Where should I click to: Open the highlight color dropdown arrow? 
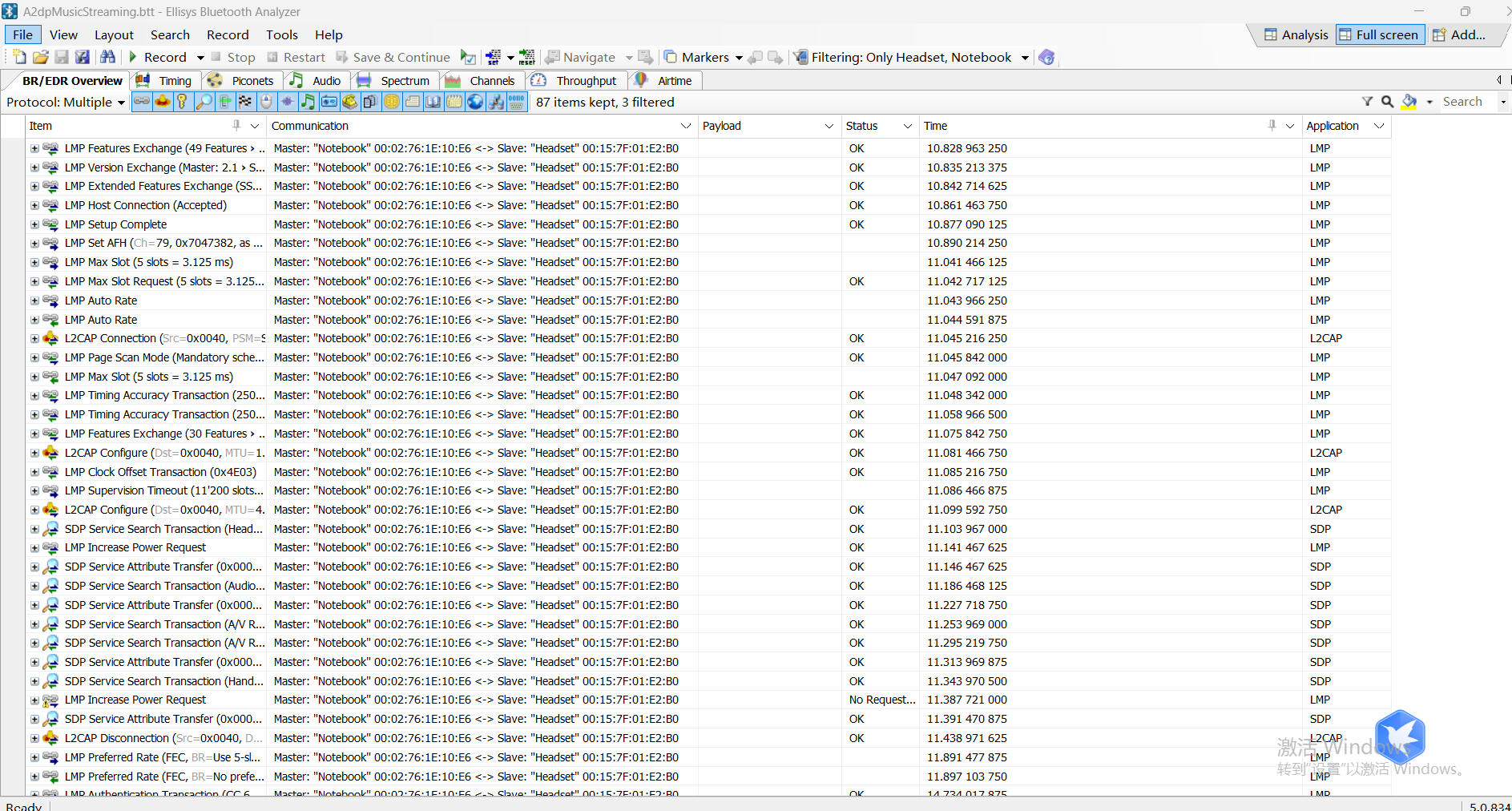1429,103
